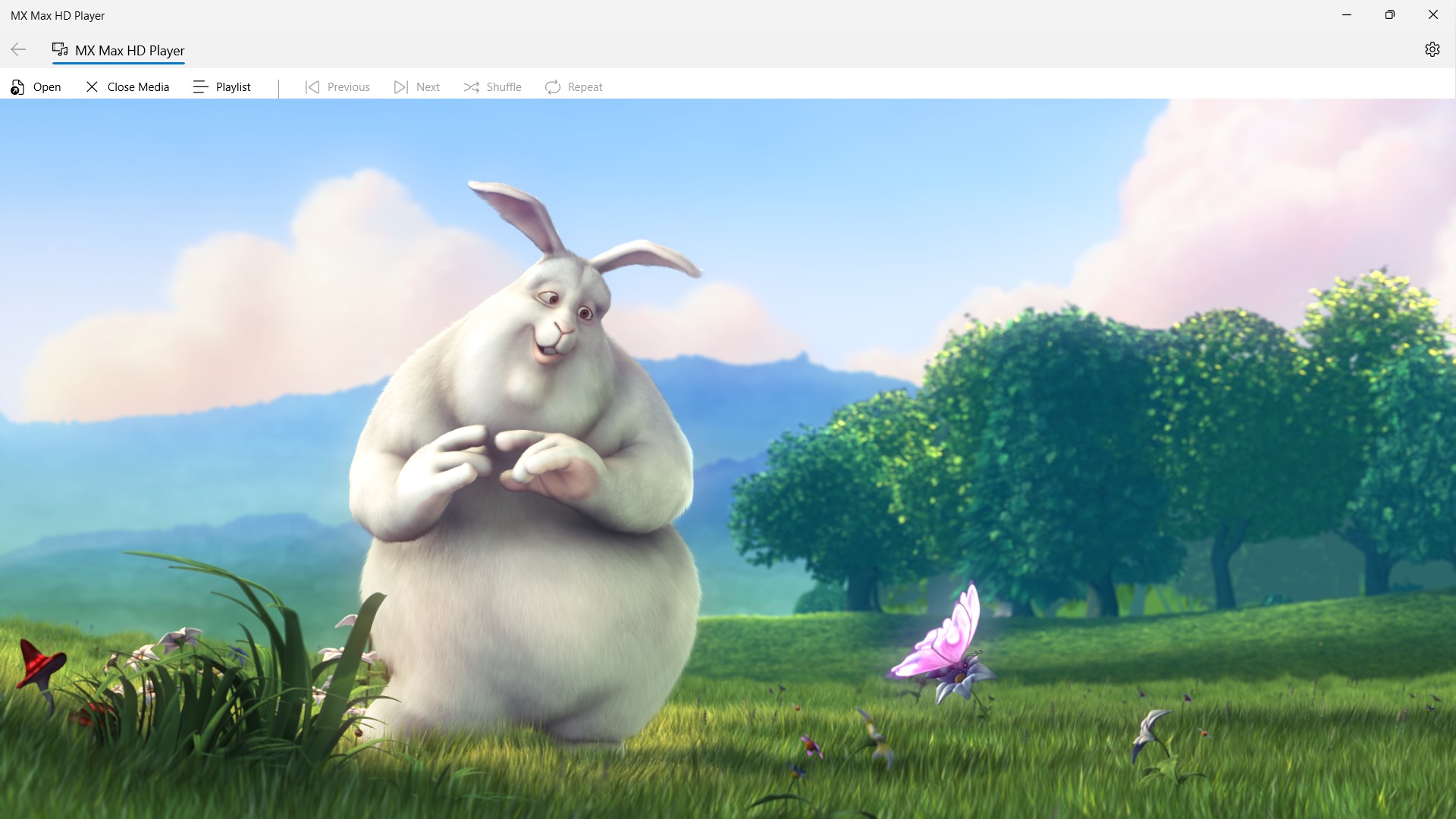Click the Close Media X icon
Screen dimensions: 1456x819
pyautogui.click(x=92, y=86)
